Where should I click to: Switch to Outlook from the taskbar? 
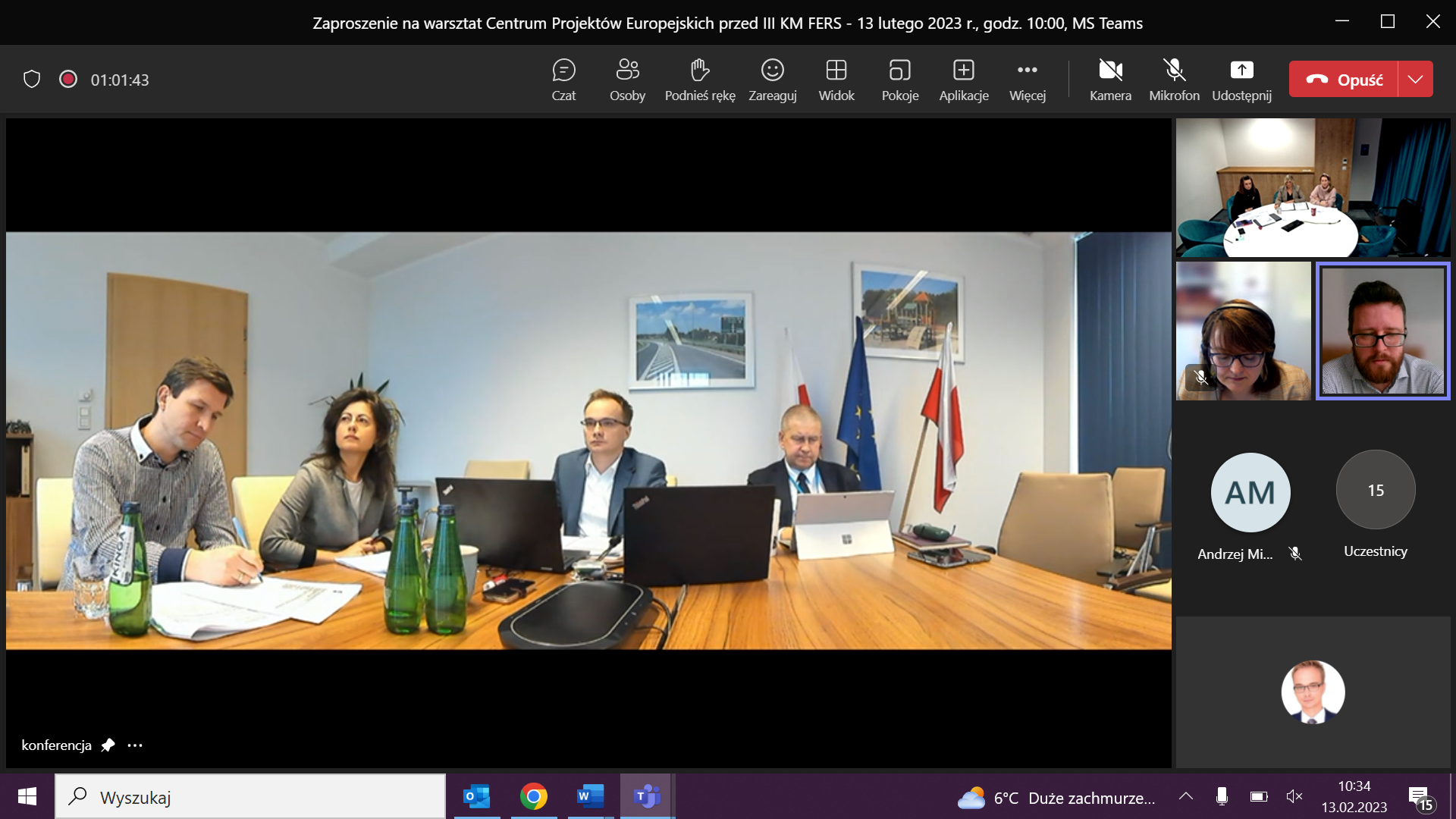point(477,797)
